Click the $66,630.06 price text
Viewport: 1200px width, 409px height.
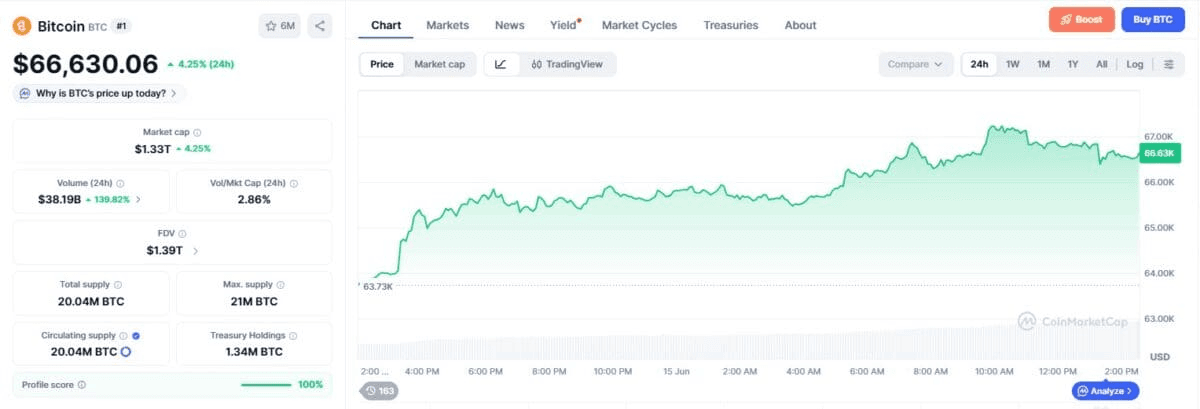pyautogui.click(x=85, y=64)
